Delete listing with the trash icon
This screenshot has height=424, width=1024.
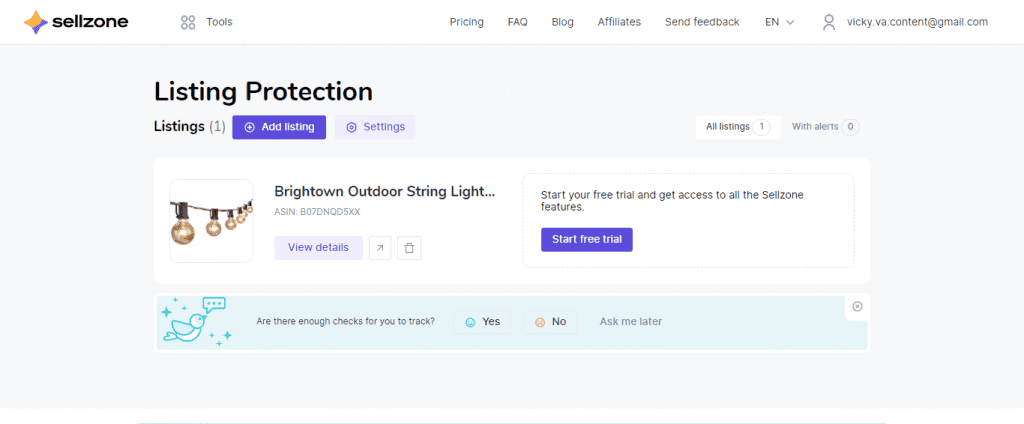coord(409,248)
